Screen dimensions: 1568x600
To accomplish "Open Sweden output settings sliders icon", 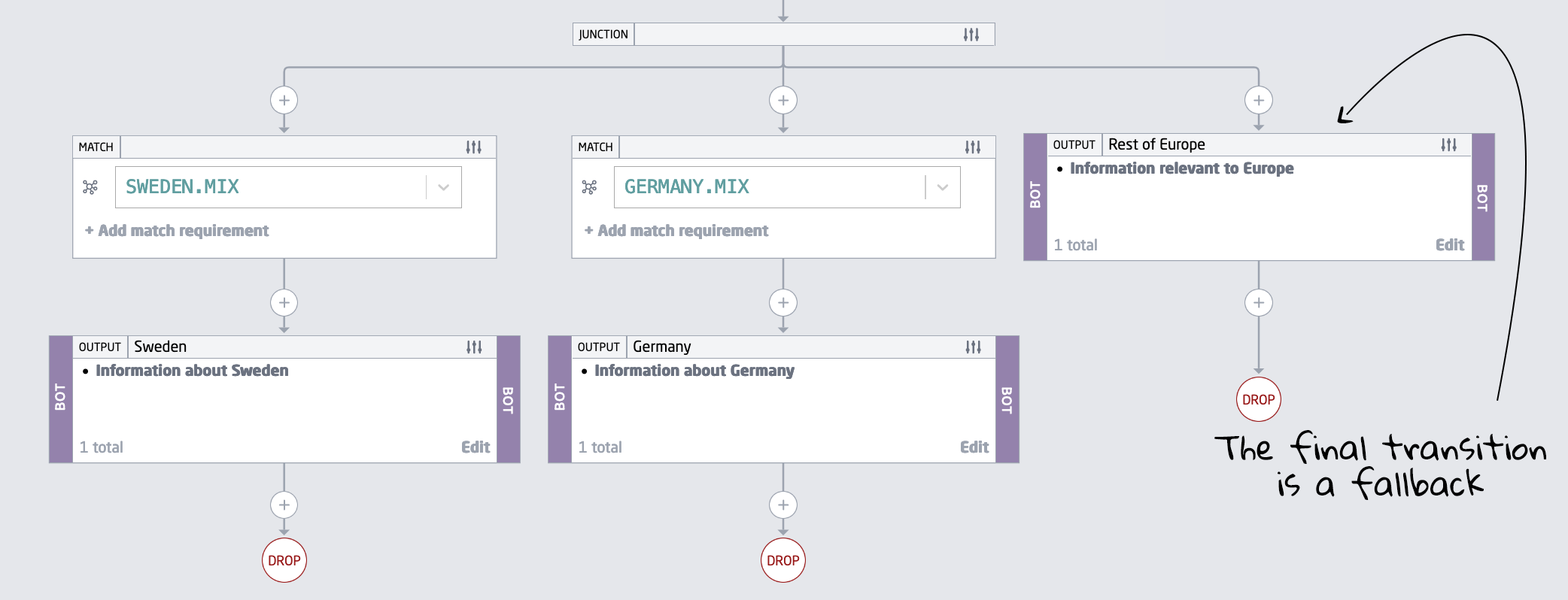I will click(474, 347).
